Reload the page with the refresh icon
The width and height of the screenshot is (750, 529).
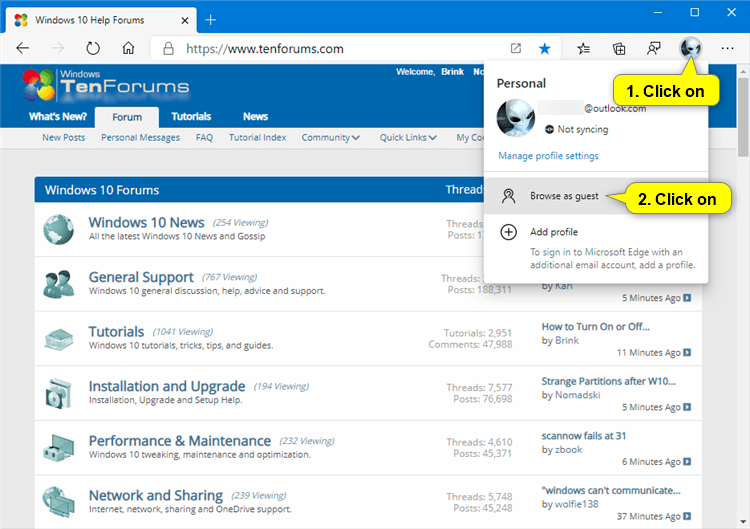point(93,48)
